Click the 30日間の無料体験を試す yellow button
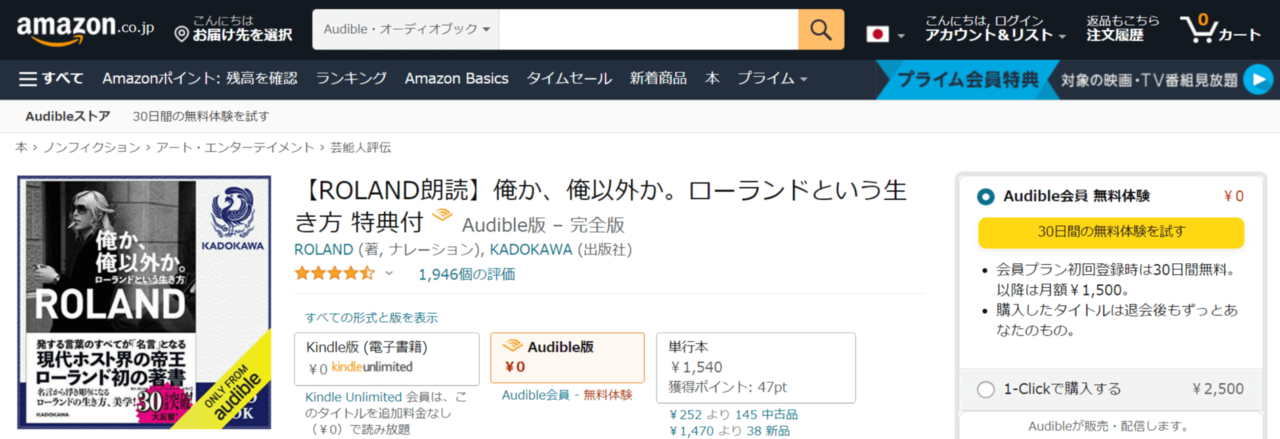 tap(1110, 232)
